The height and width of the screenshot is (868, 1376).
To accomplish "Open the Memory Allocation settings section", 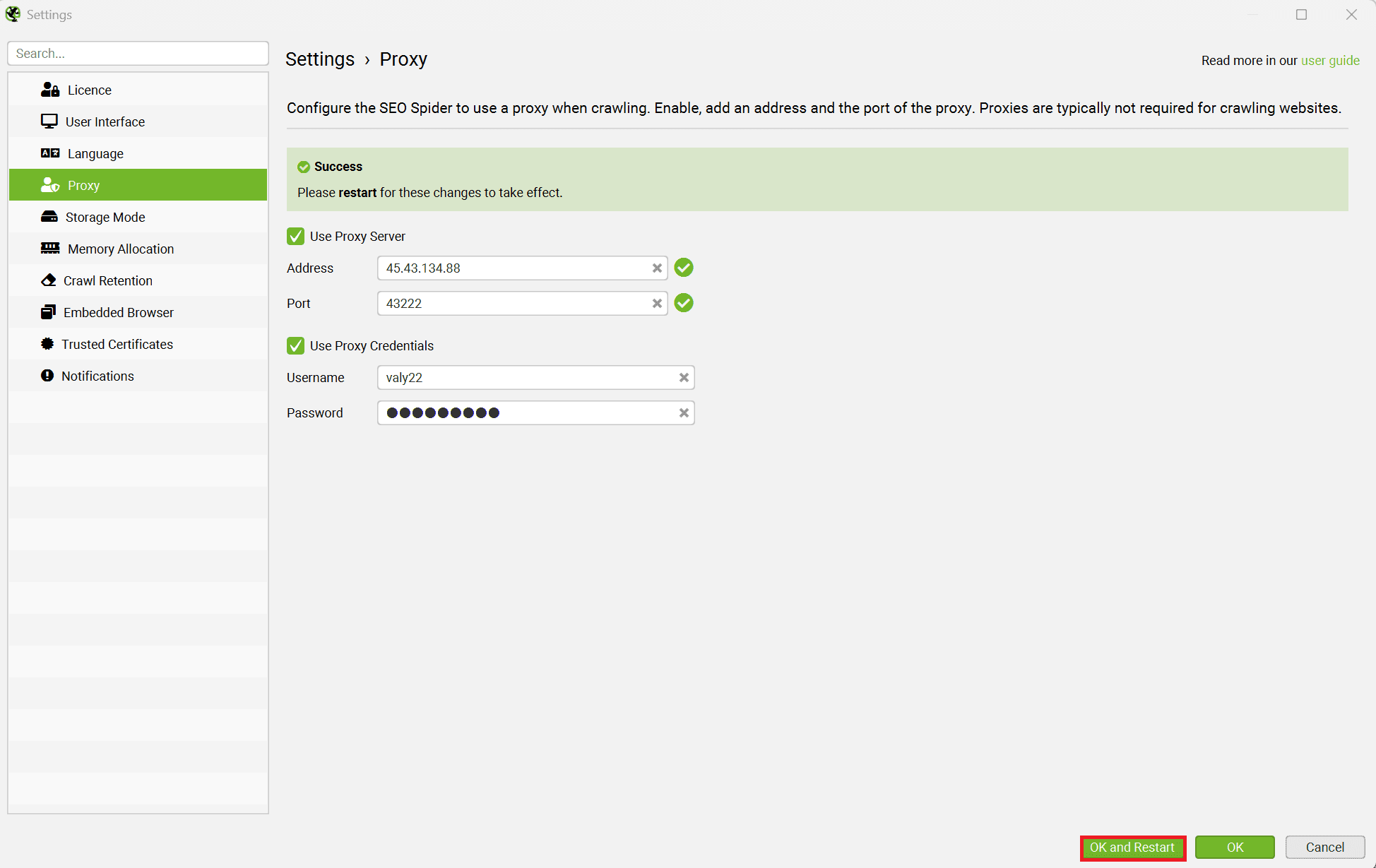I will (121, 249).
